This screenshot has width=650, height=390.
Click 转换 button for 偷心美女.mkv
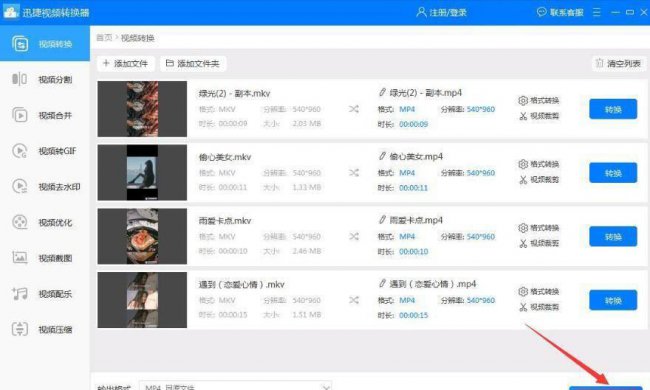click(613, 173)
